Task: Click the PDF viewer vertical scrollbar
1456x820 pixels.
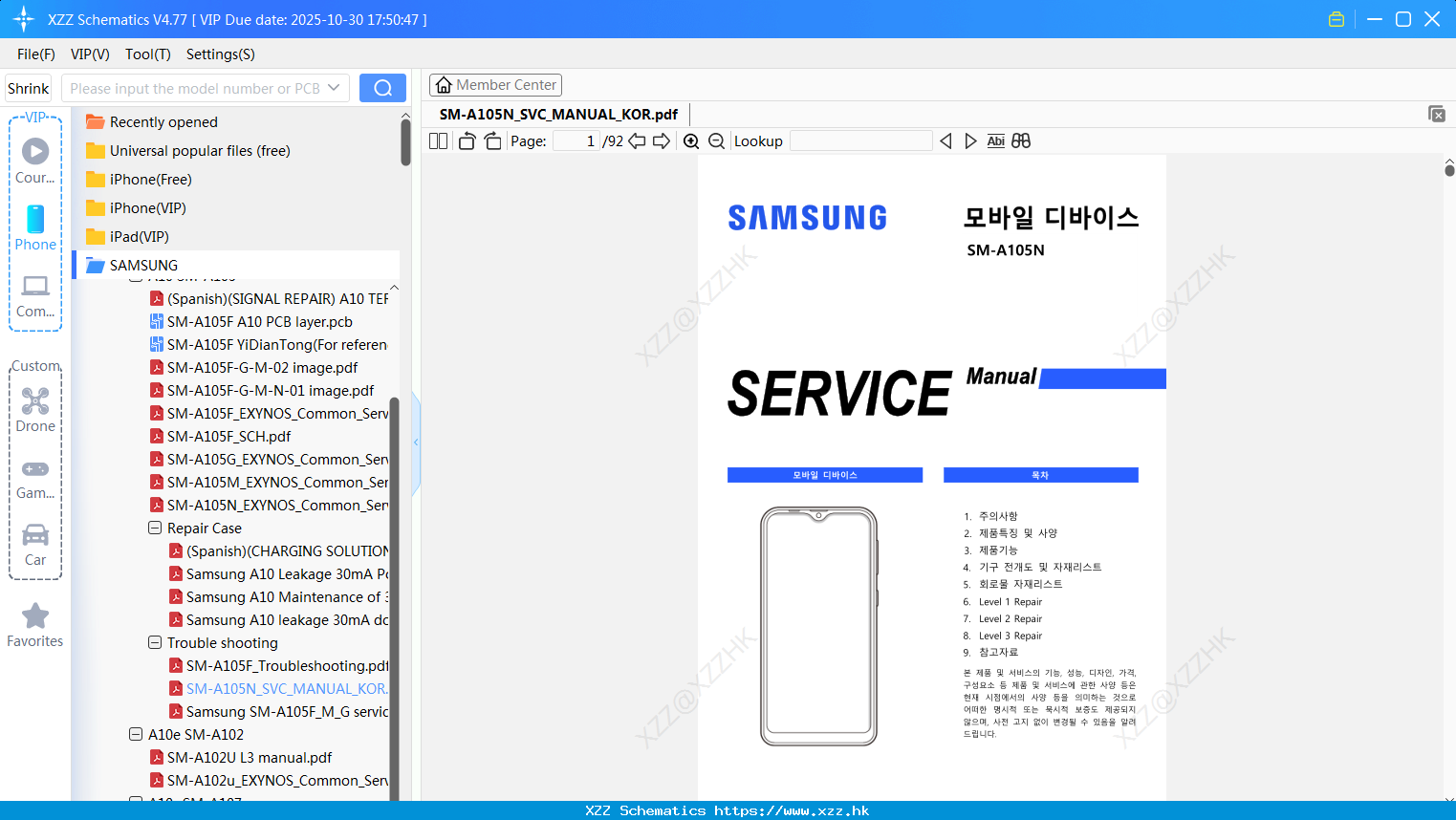Action: click(1449, 170)
